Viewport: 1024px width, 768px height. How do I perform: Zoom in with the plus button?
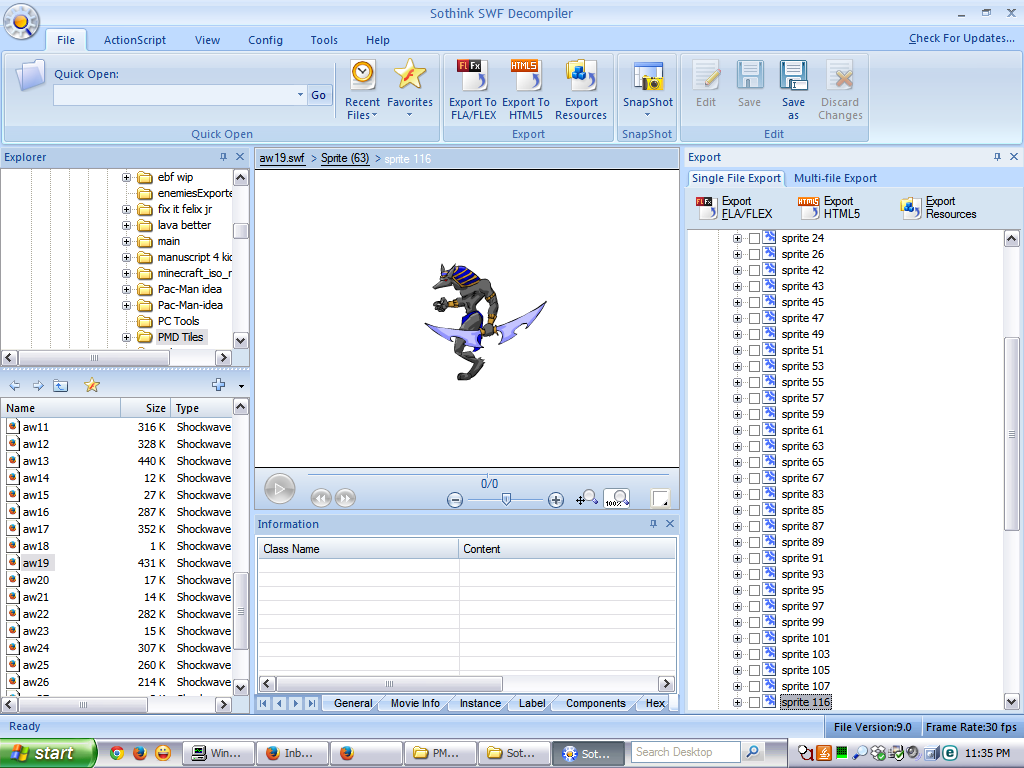[x=556, y=500]
